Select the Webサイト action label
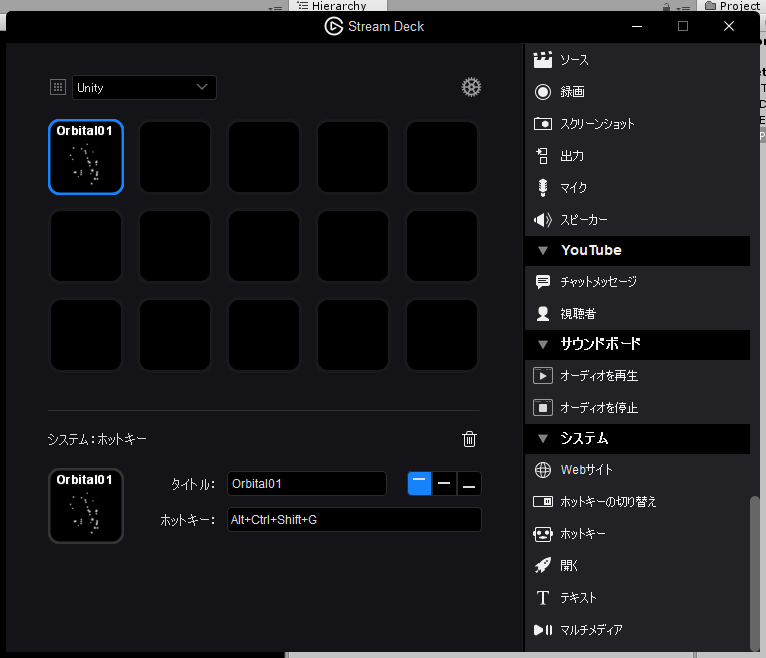 (x=586, y=470)
